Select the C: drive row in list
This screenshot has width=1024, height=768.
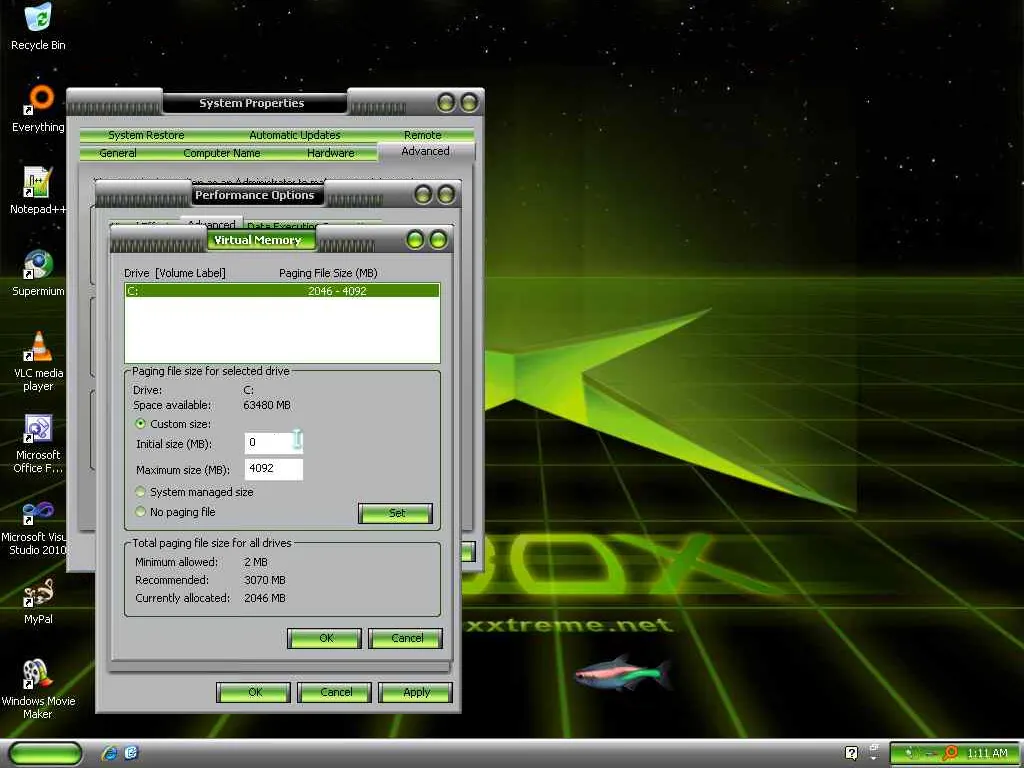(282, 291)
